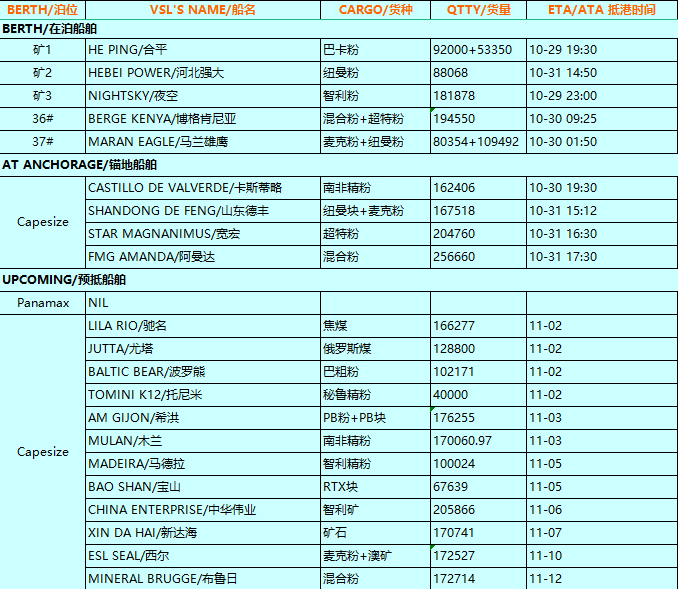Click vessel name MADEIRA/马德拉

click(137, 464)
